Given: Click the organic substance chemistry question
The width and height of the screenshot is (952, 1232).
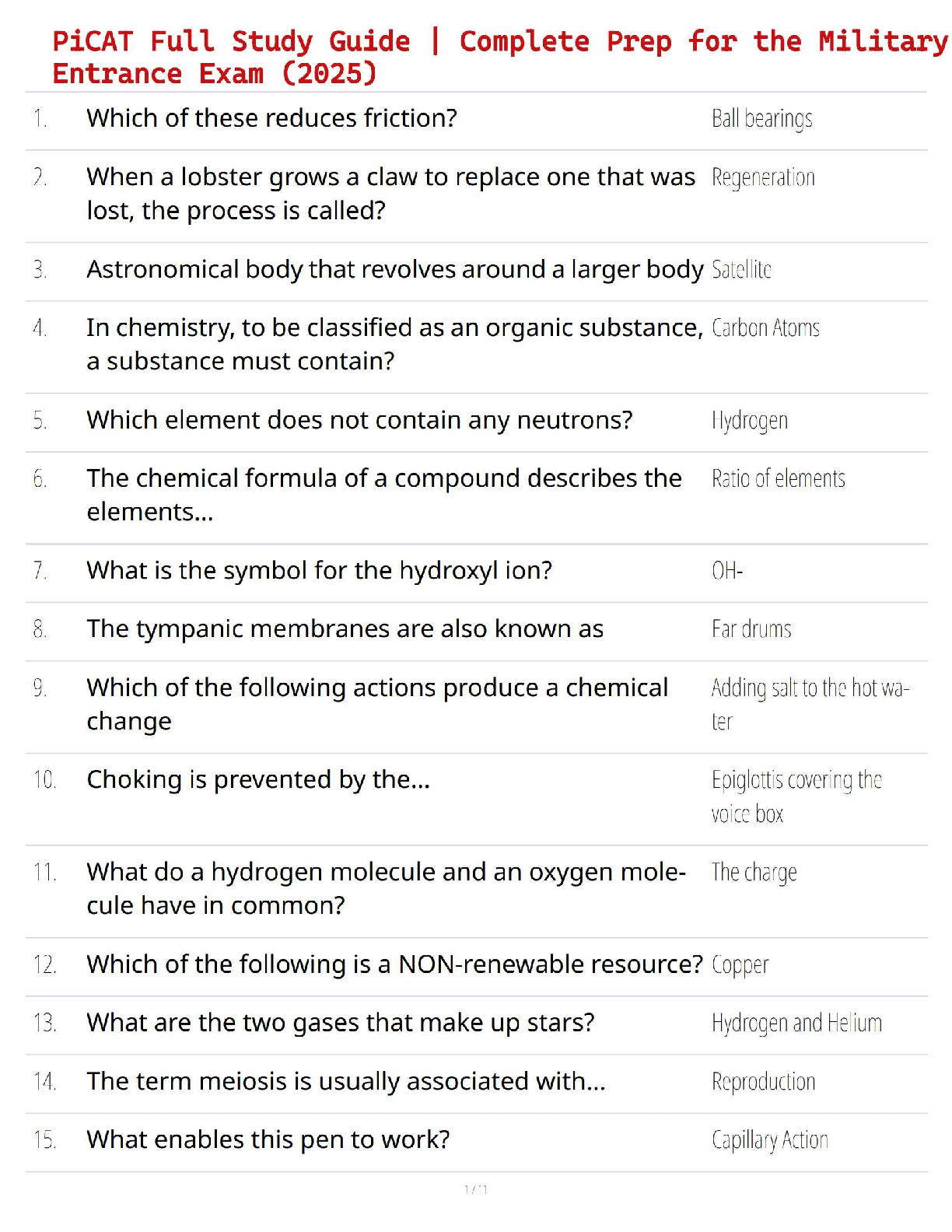Looking at the screenshot, I should (x=394, y=344).
